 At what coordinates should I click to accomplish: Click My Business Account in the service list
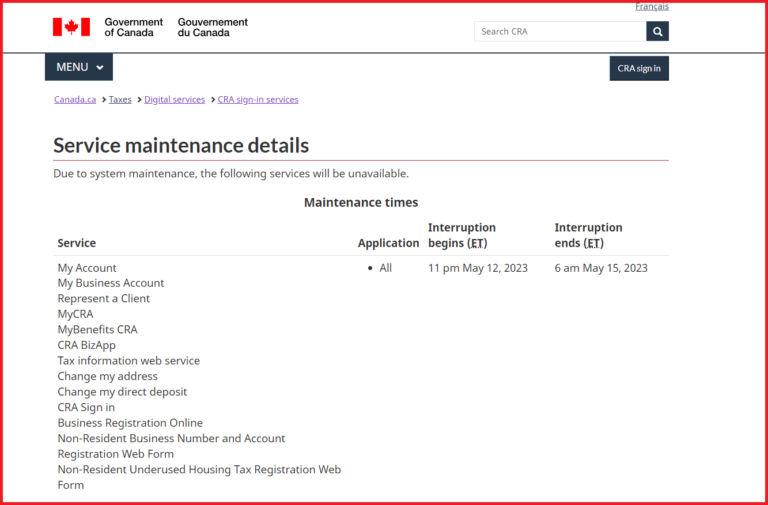click(x=111, y=283)
